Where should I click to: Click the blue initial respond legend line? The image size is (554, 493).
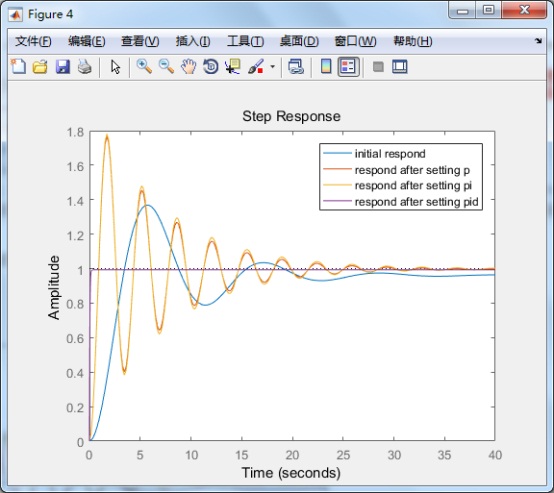(337, 153)
